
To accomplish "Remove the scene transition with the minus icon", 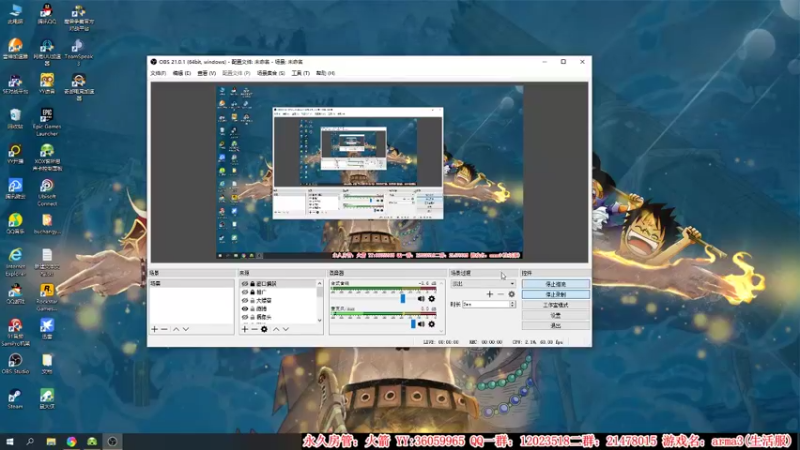I will (501, 294).
